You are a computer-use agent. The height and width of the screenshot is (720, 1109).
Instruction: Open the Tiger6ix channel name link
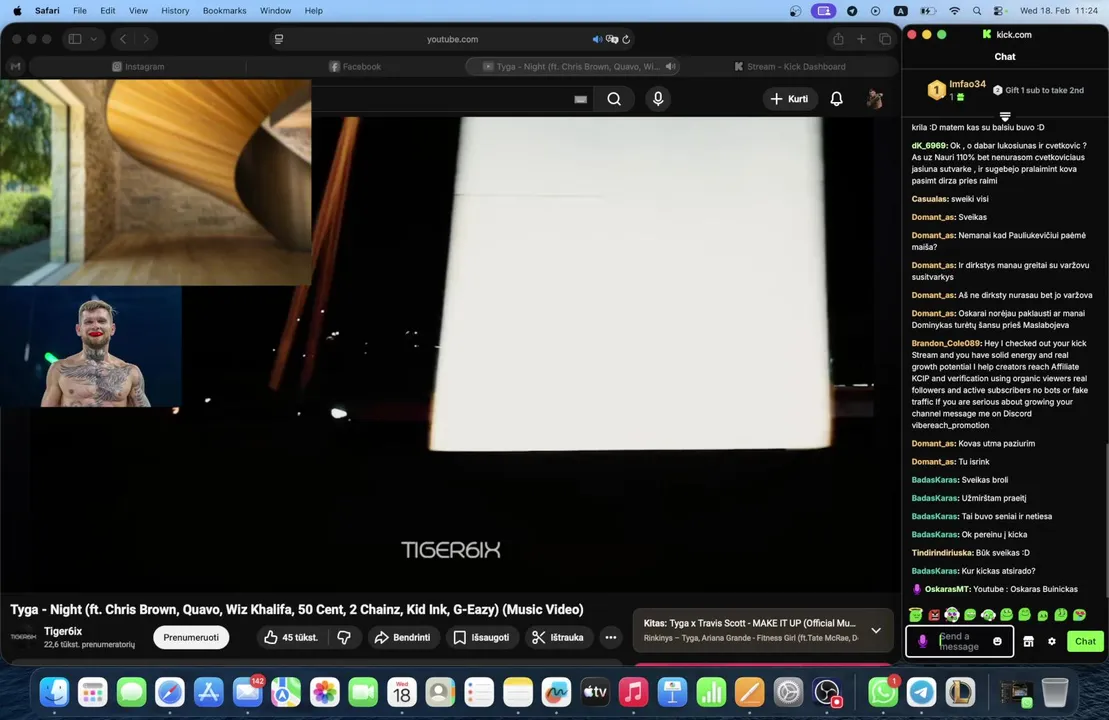pyautogui.click(x=63, y=631)
